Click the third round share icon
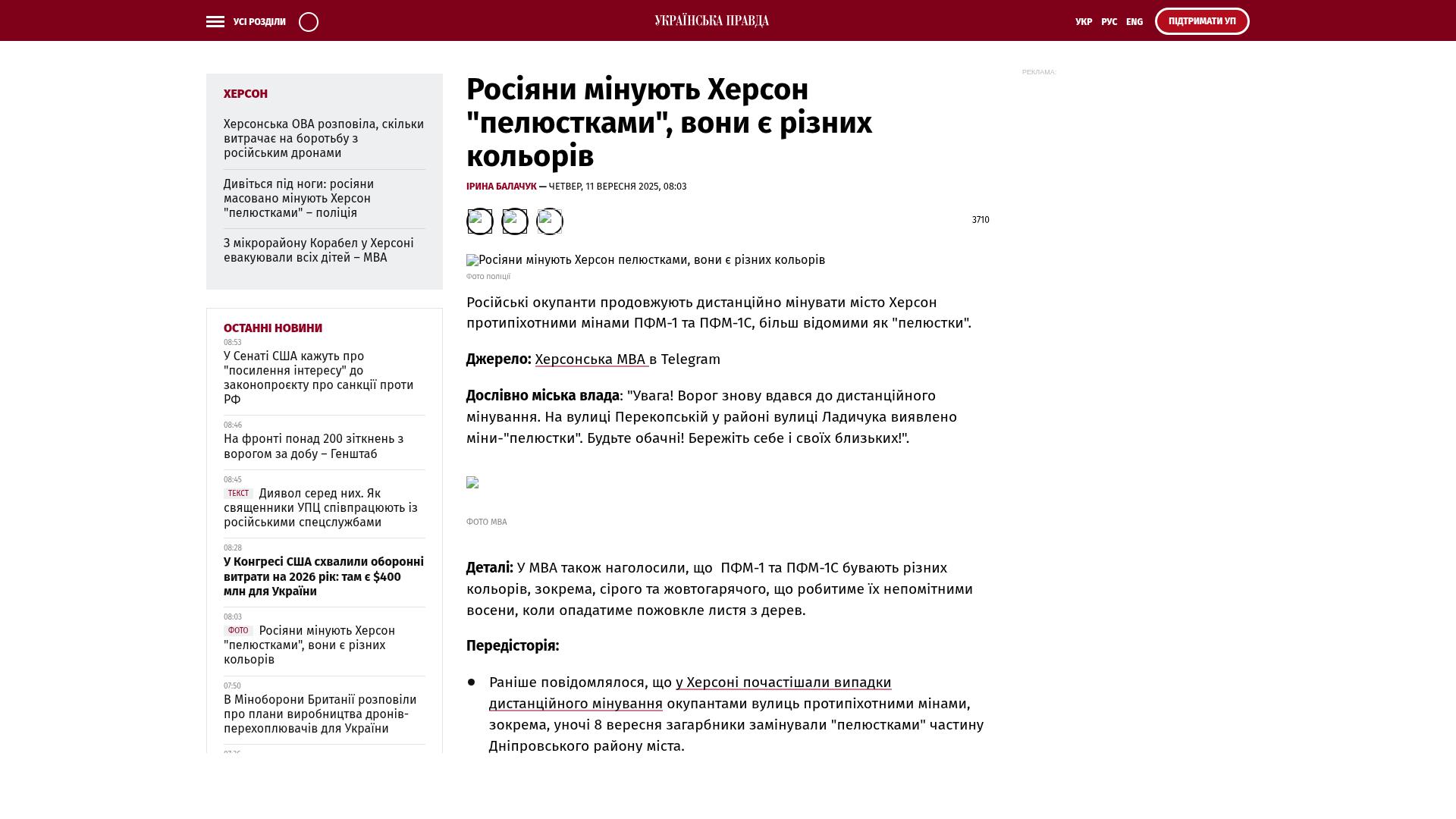 (550, 221)
